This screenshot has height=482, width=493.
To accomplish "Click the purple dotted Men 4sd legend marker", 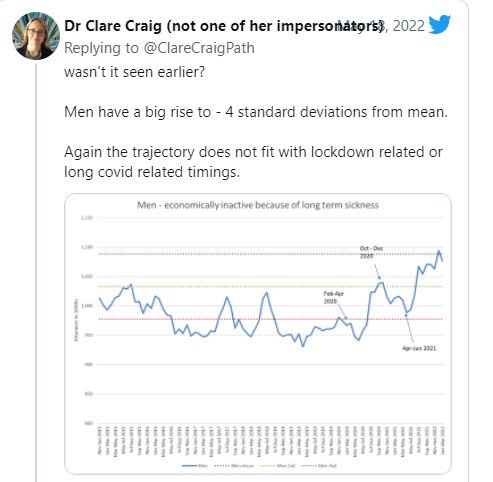I will tap(309, 466).
